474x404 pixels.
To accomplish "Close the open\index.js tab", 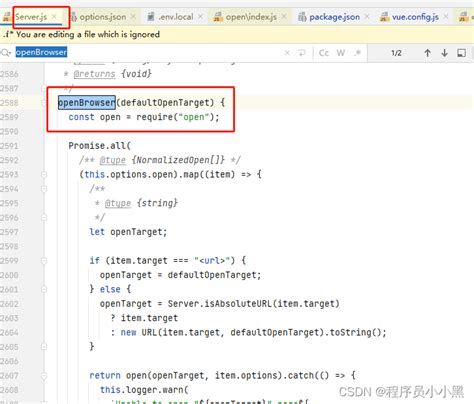I will pyautogui.click(x=284, y=16).
